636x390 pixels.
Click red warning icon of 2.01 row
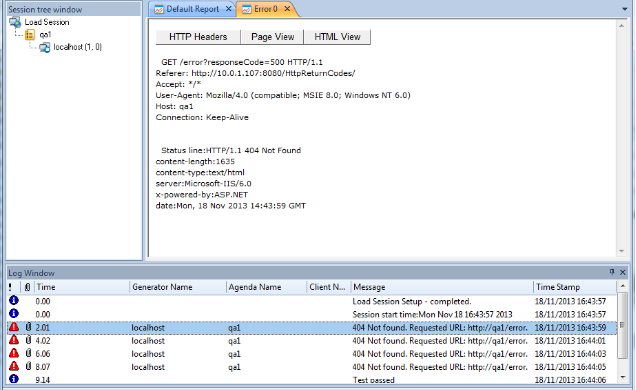point(14,327)
